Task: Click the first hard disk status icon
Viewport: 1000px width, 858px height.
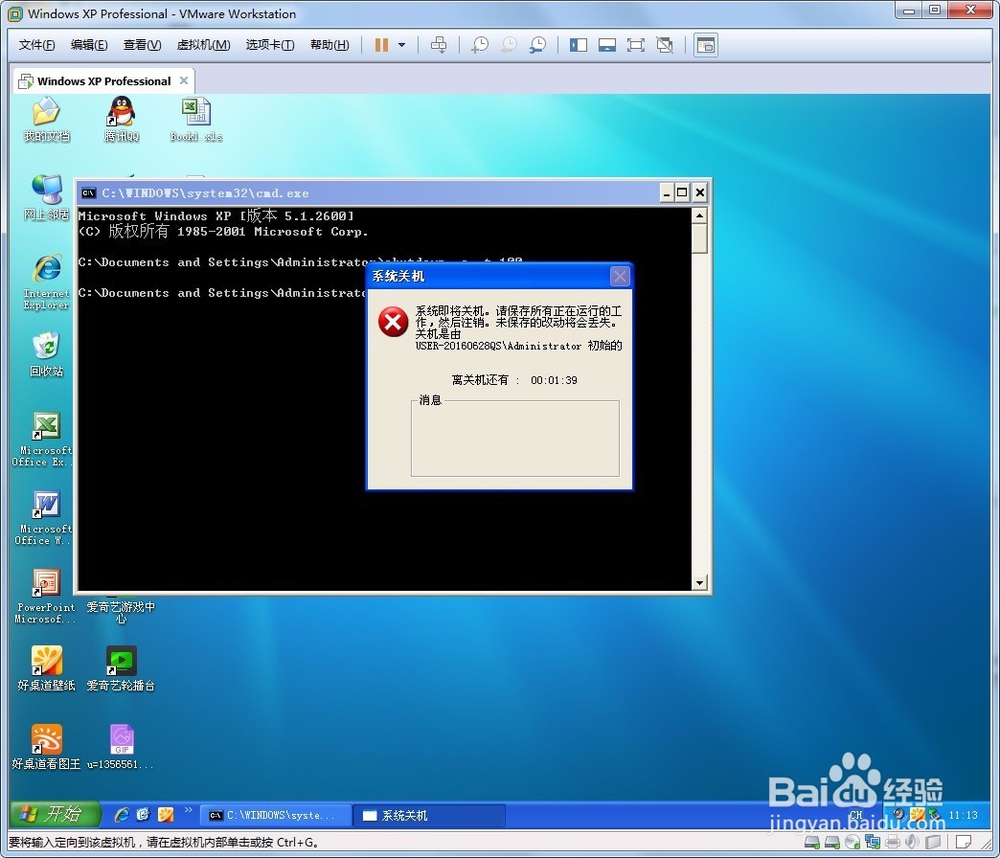Action: (812, 842)
